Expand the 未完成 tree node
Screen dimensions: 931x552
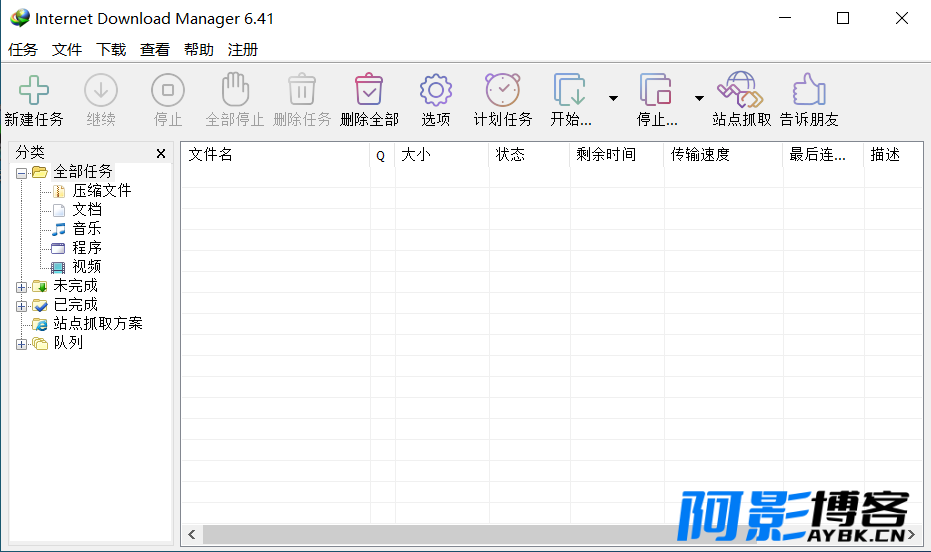click(x=21, y=287)
